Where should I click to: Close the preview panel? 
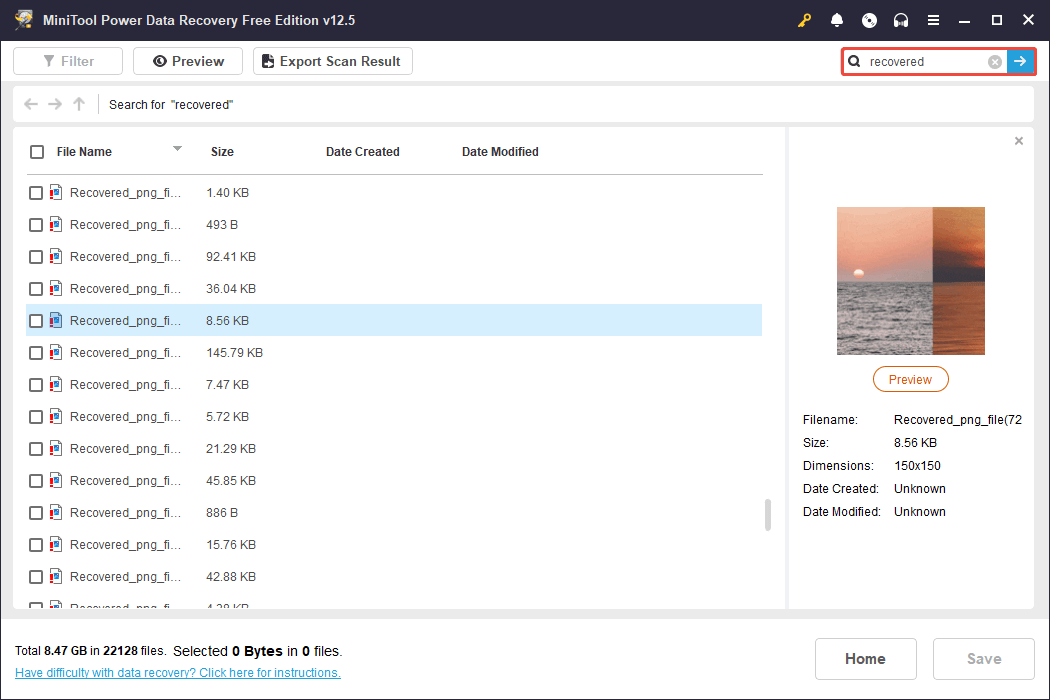(1019, 141)
